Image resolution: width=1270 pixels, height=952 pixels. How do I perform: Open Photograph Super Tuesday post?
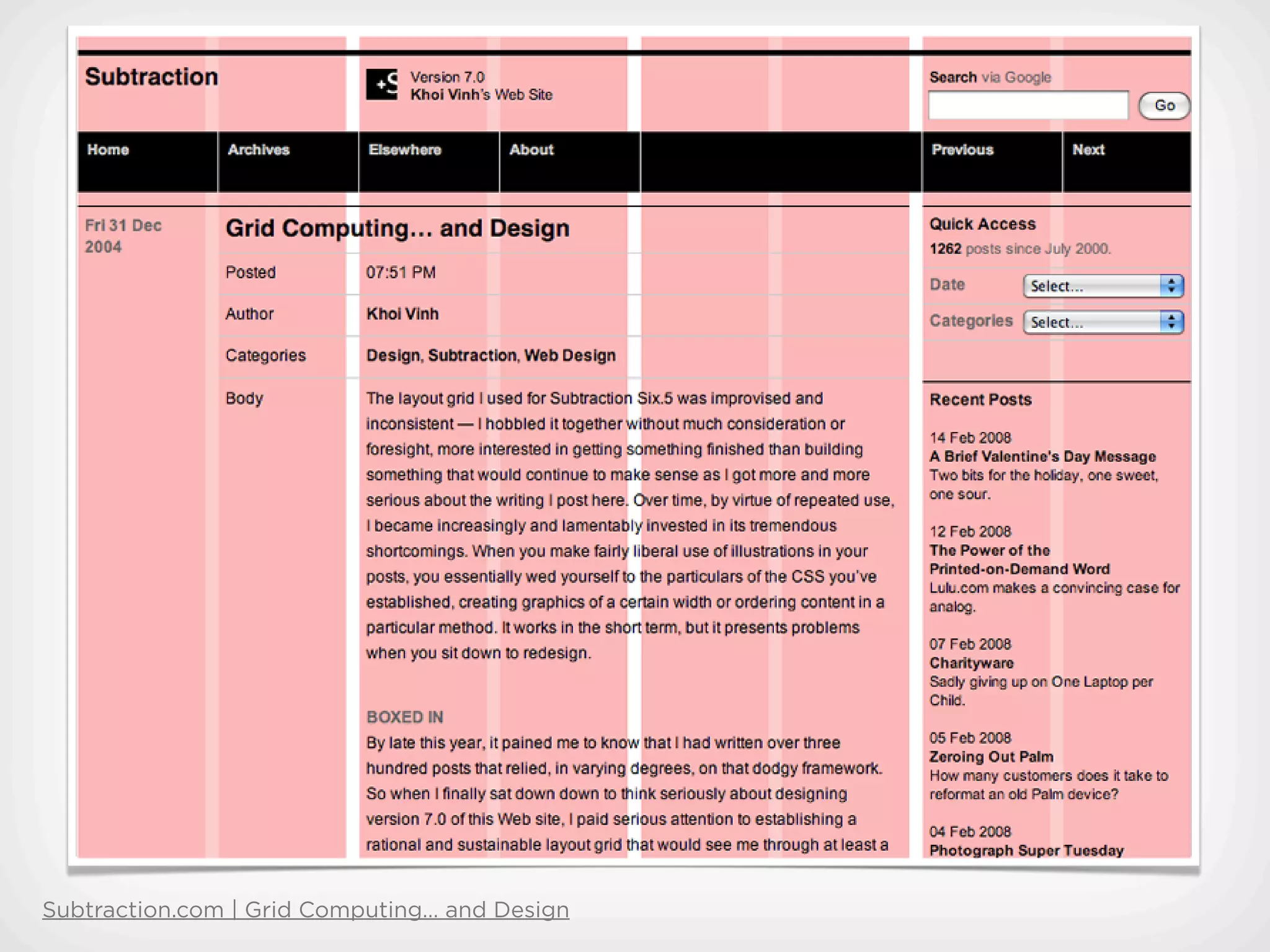tap(1026, 850)
